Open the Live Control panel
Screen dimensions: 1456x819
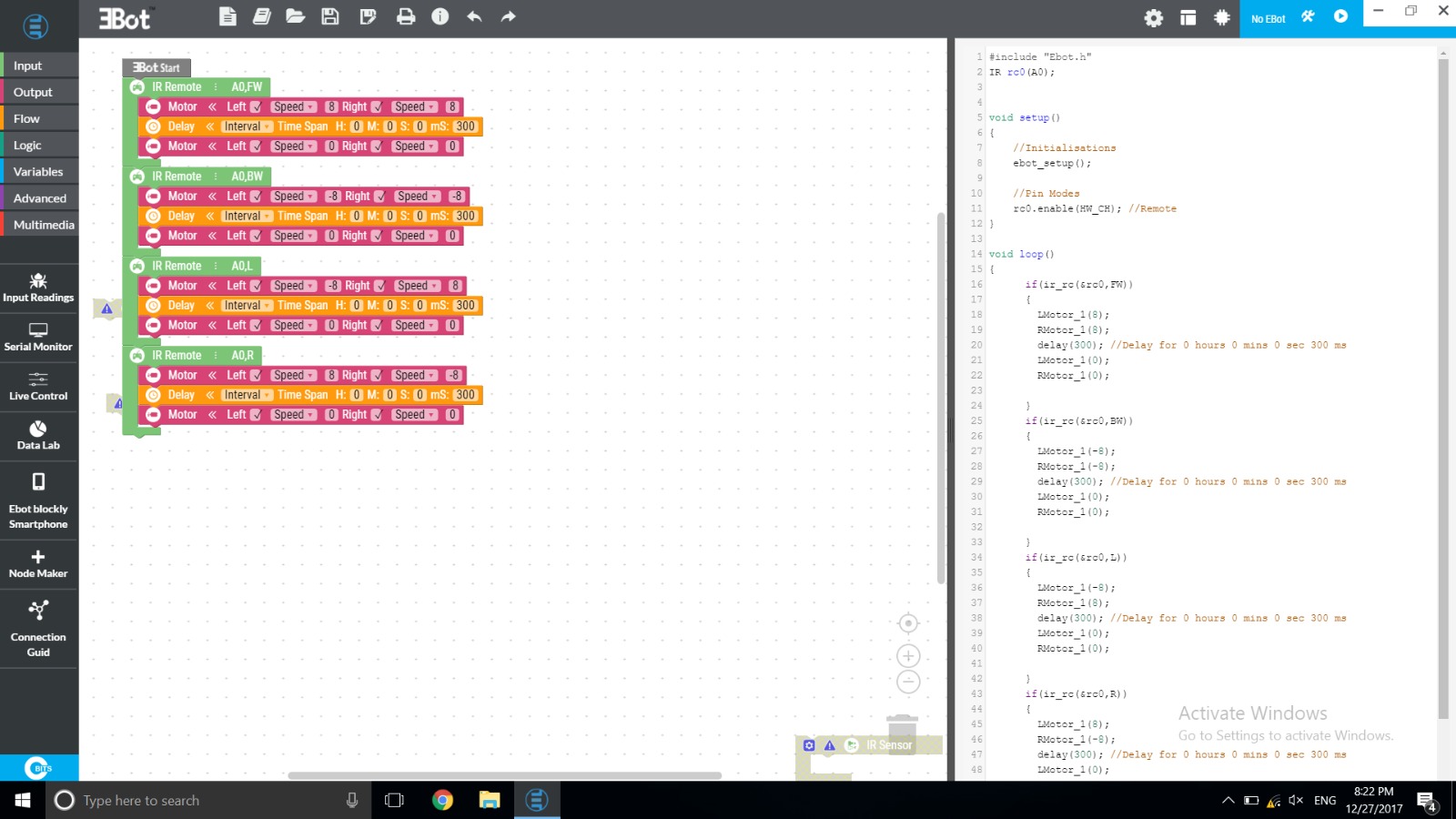click(x=38, y=386)
